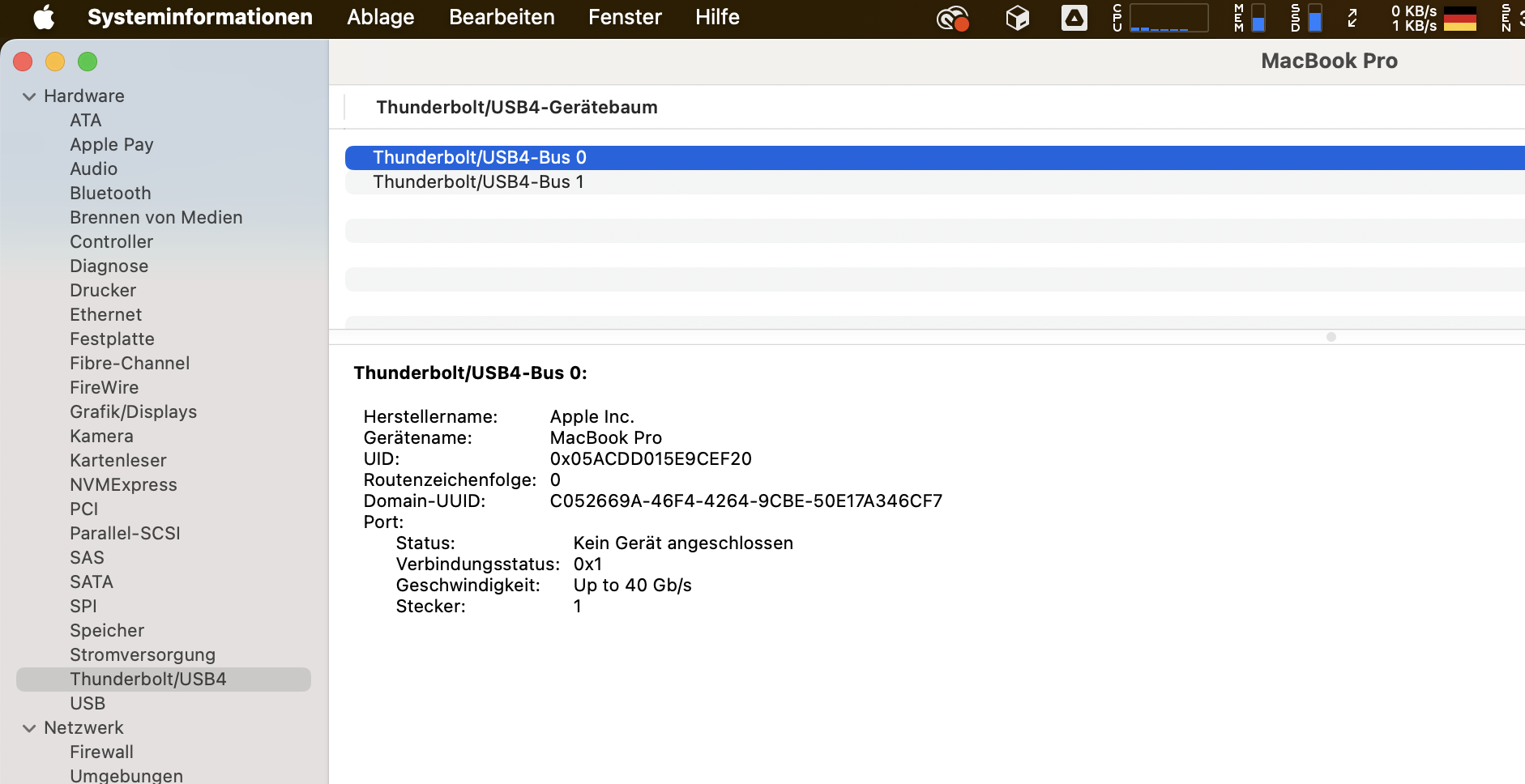Image resolution: width=1525 pixels, height=784 pixels.
Task: Maximize the window with green button
Action: click(88, 62)
